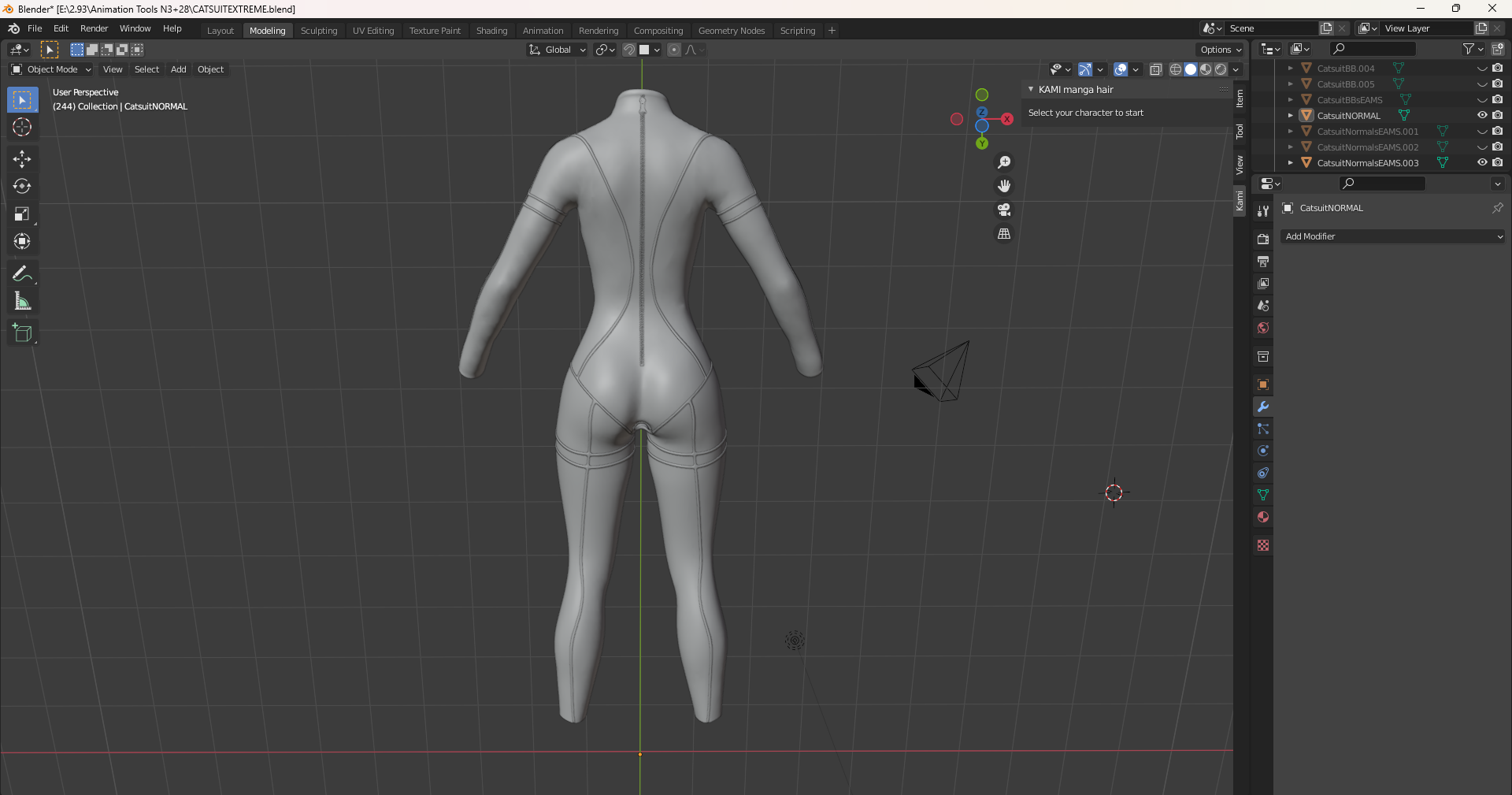
Task: Toggle proportional editing icon
Action: [x=674, y=50]
